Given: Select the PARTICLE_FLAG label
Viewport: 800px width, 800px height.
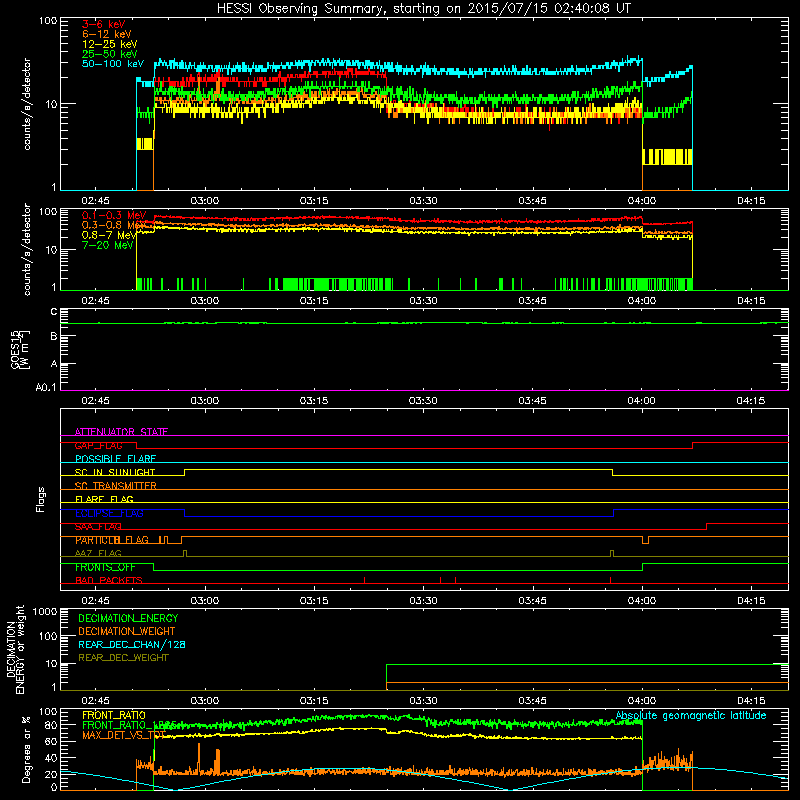Looking at the screenshot, I should 112,540.
